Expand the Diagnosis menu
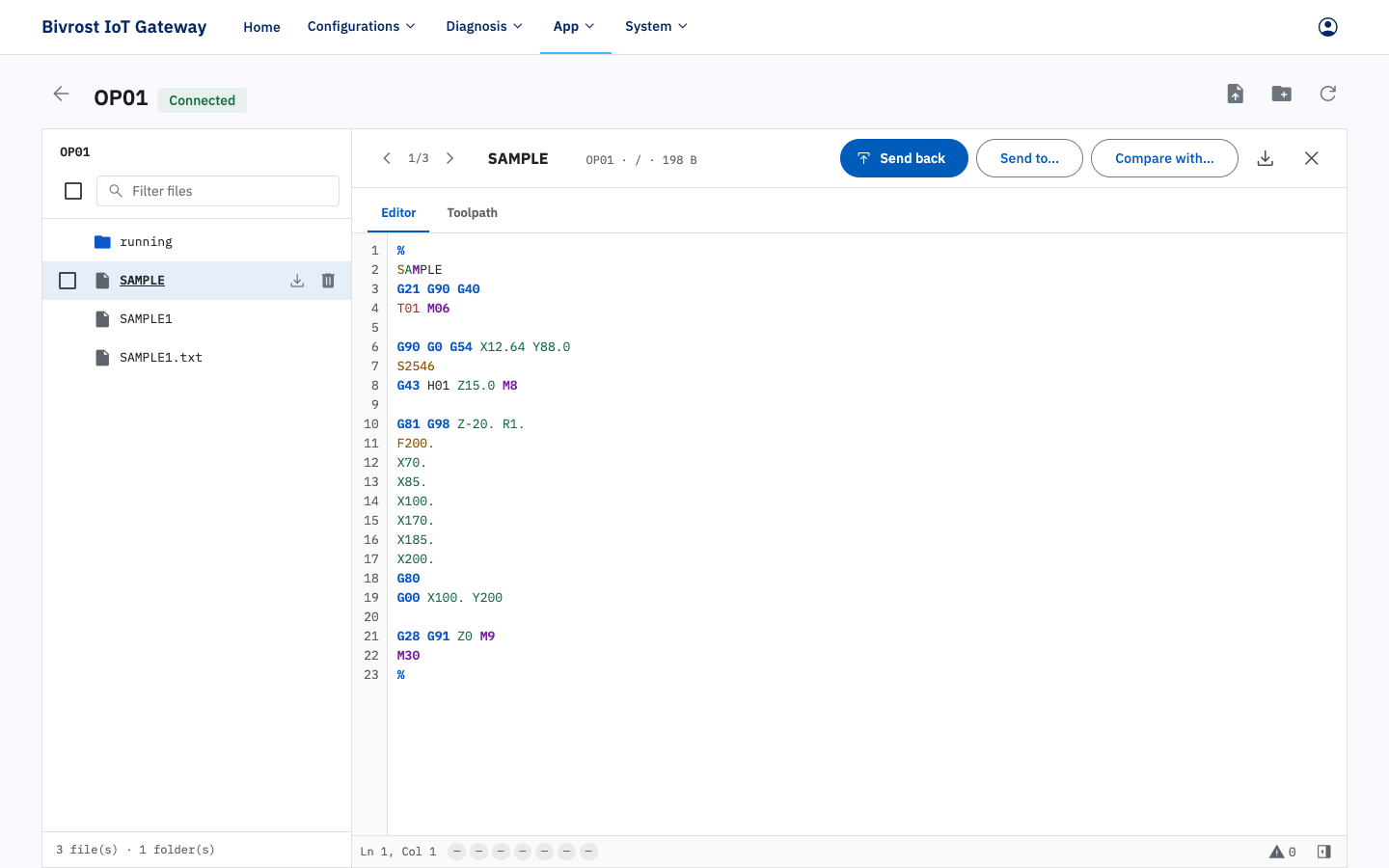1389x868 pixels. (484, 27)
